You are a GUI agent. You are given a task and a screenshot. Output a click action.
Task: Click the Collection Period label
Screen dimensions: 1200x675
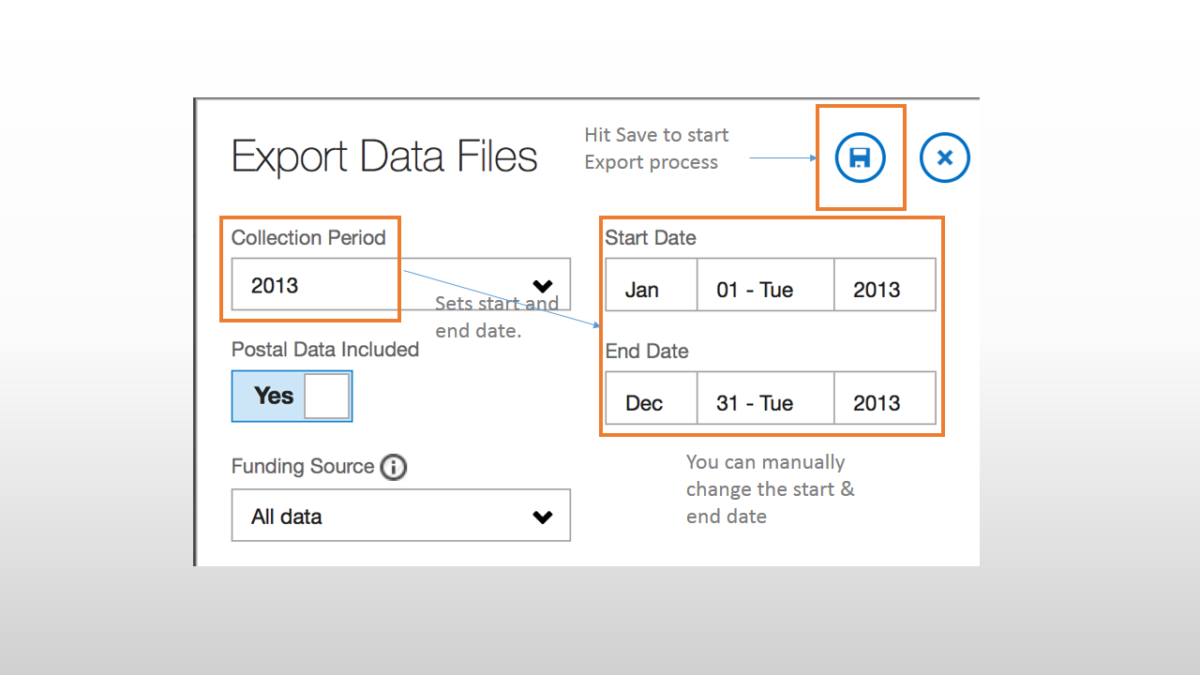pyautogui.click(x=308, y=238)
